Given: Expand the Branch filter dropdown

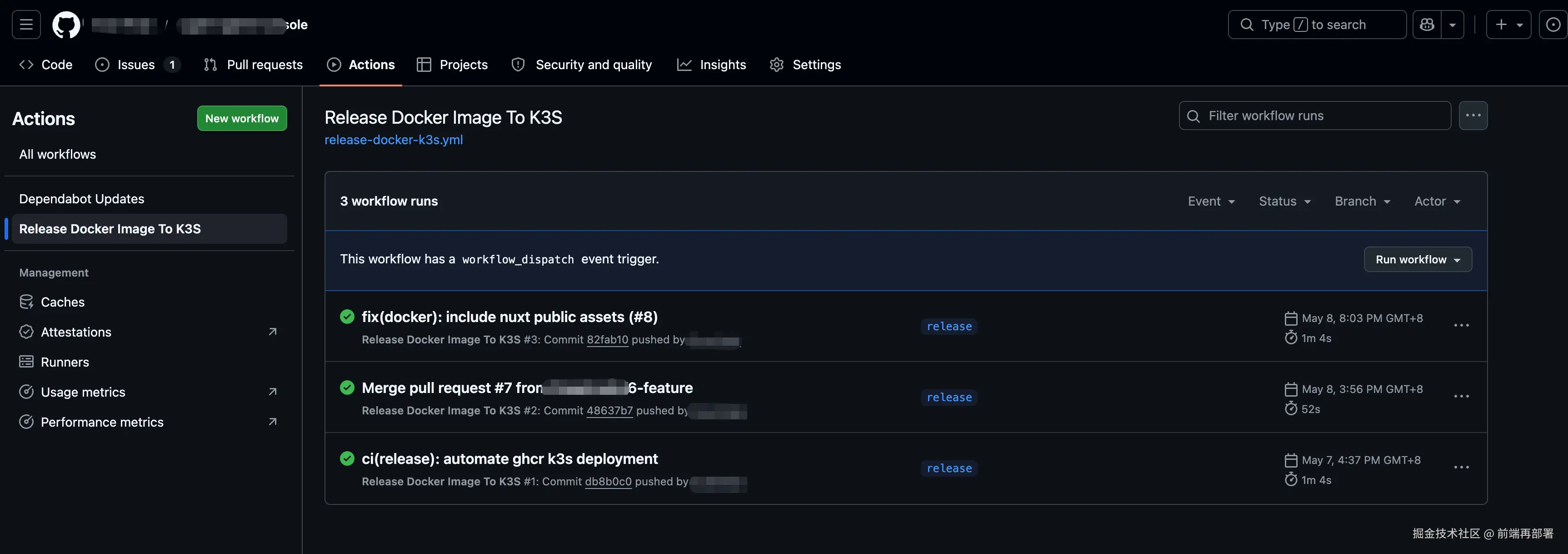Looking at the screenshot, I should 1362,201.
